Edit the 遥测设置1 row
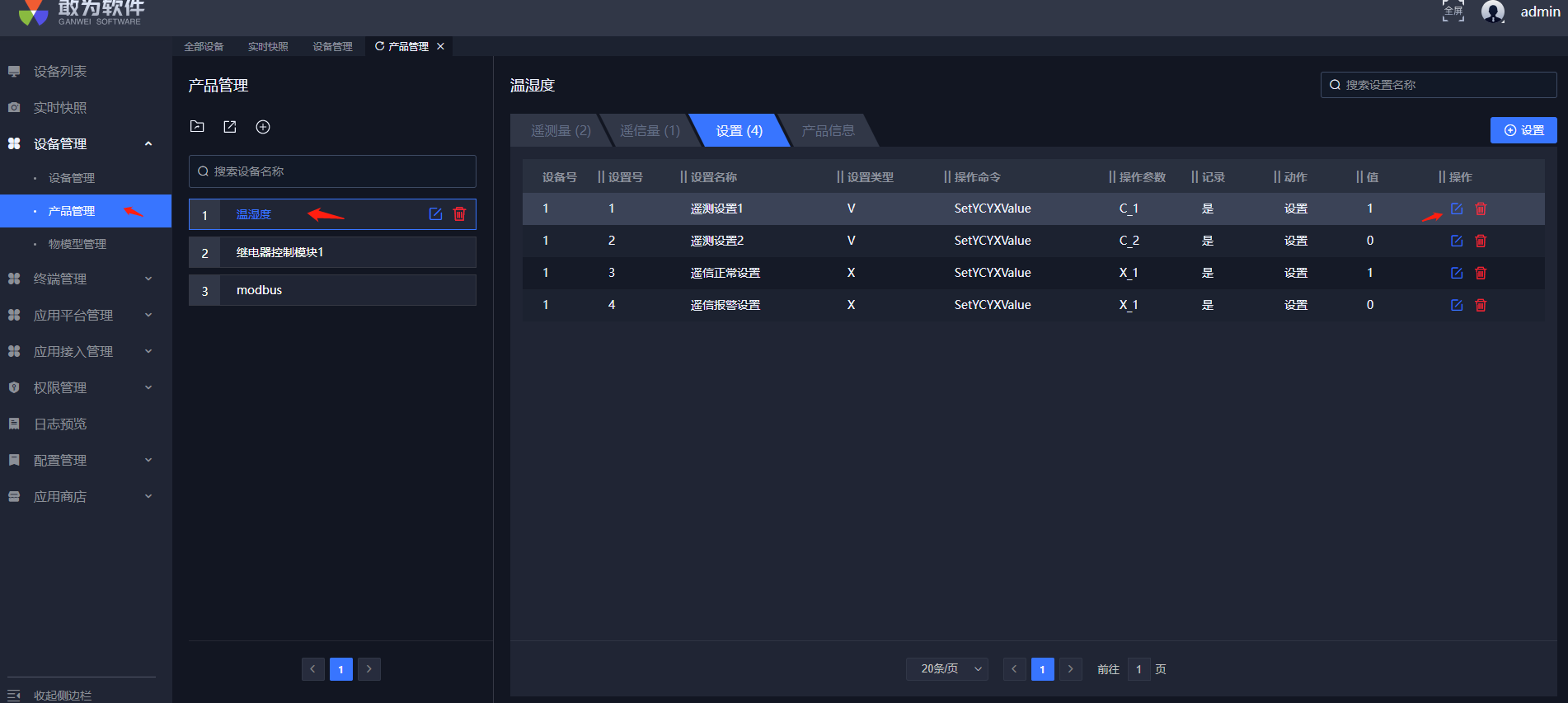 pyautogui.click(x=1457, y=209)
